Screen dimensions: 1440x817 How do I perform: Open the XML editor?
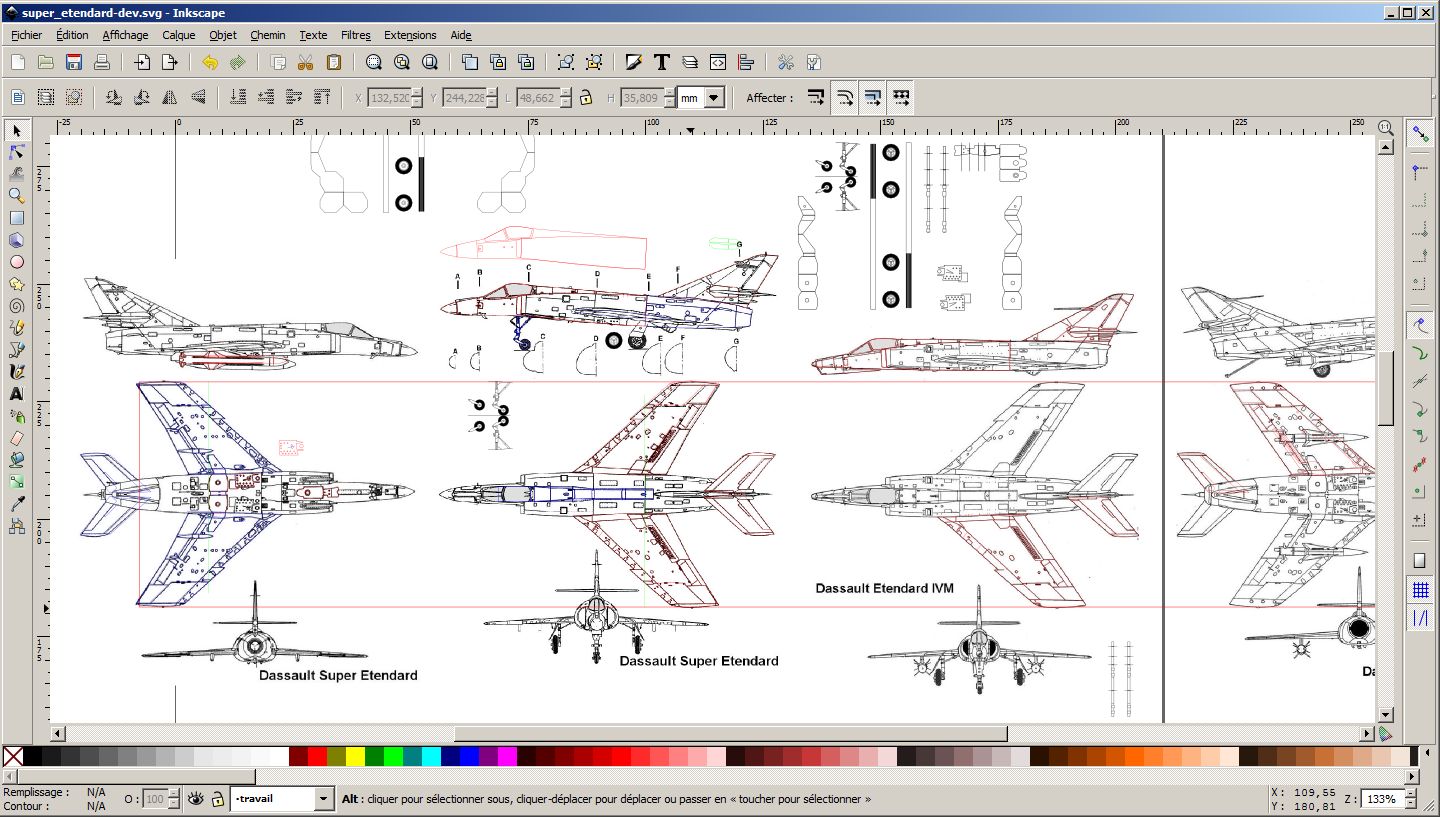pyautogui.click(x=718, y=62)
